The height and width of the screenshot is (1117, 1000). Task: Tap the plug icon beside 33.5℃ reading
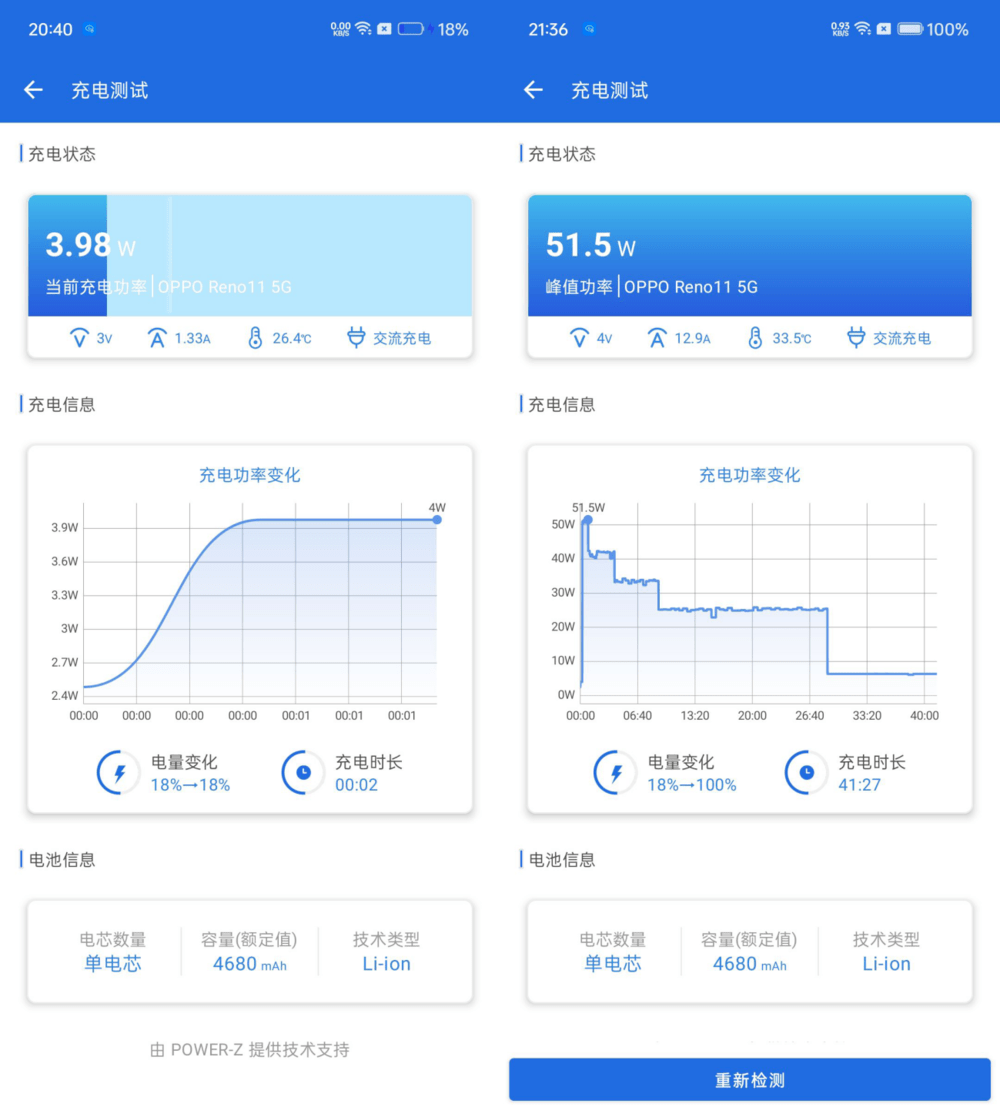click(856, 338)
